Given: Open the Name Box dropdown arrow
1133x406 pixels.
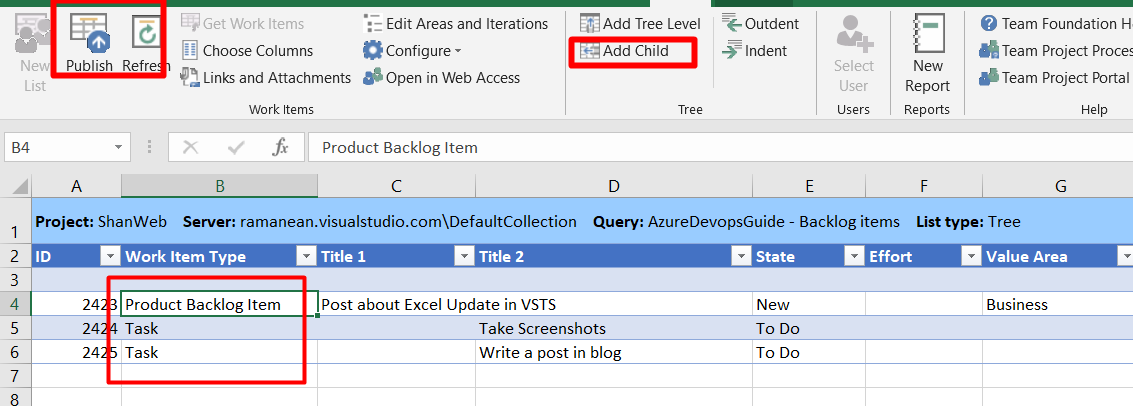Looking at the screenshot, I should coord(119,147).
